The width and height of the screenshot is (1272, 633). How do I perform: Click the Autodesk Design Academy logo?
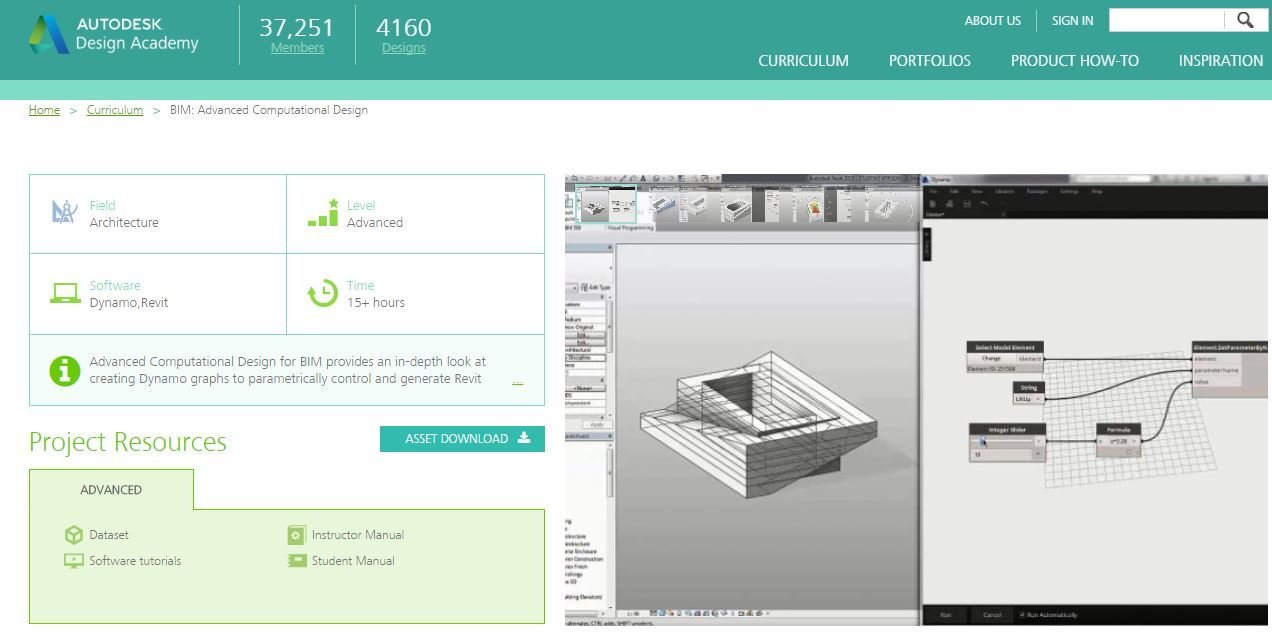tap(114, 34)
